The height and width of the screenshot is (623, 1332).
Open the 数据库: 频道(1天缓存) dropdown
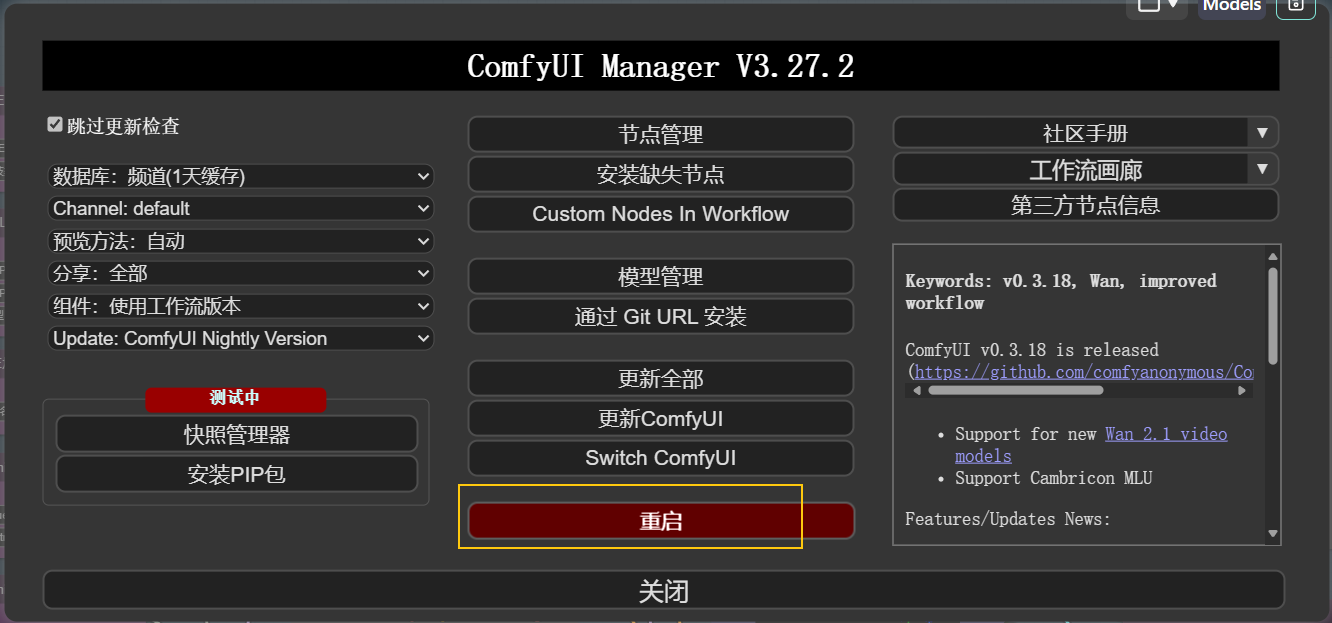coord(241,177)
